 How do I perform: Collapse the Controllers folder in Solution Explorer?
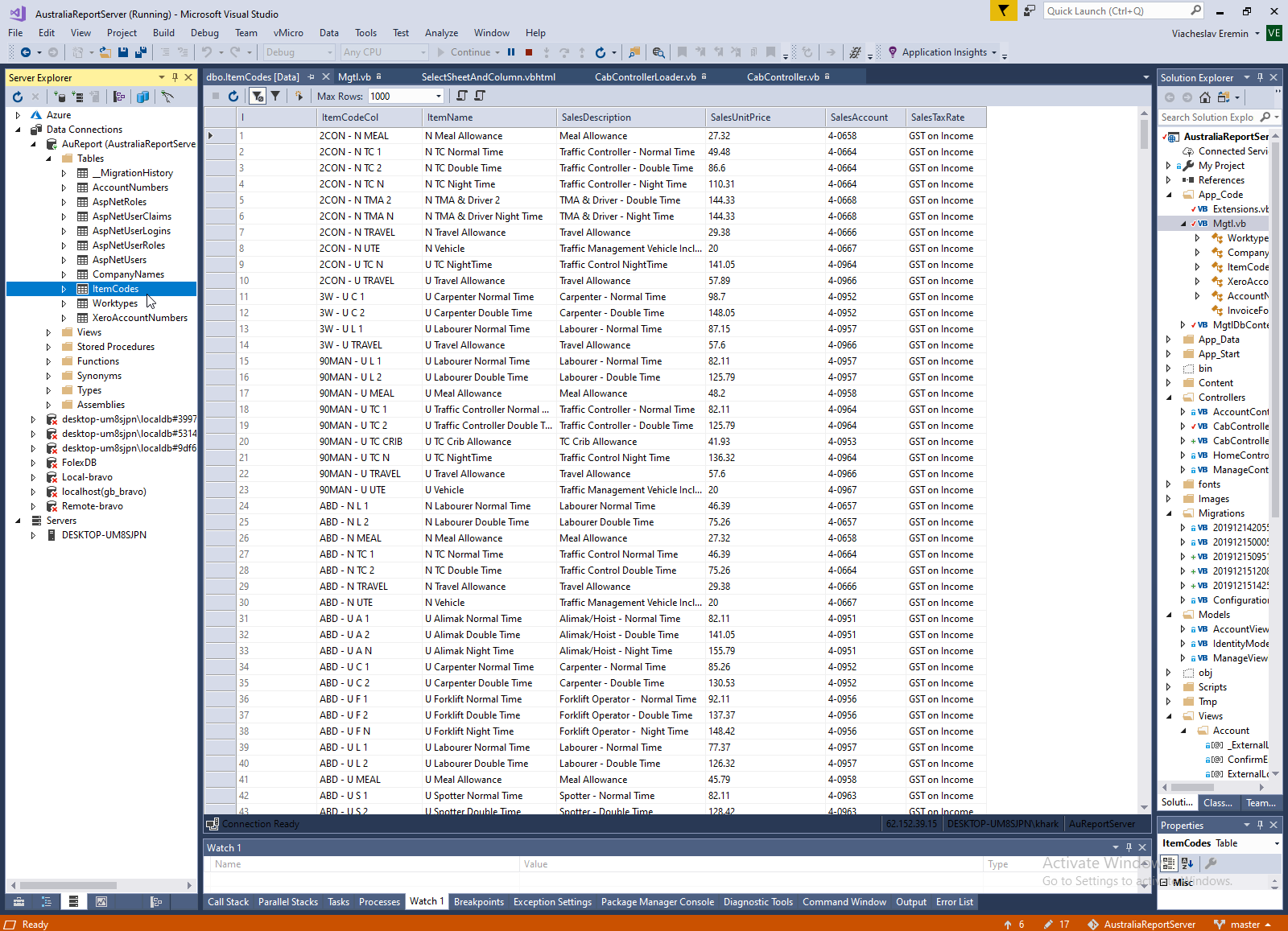1169,398
